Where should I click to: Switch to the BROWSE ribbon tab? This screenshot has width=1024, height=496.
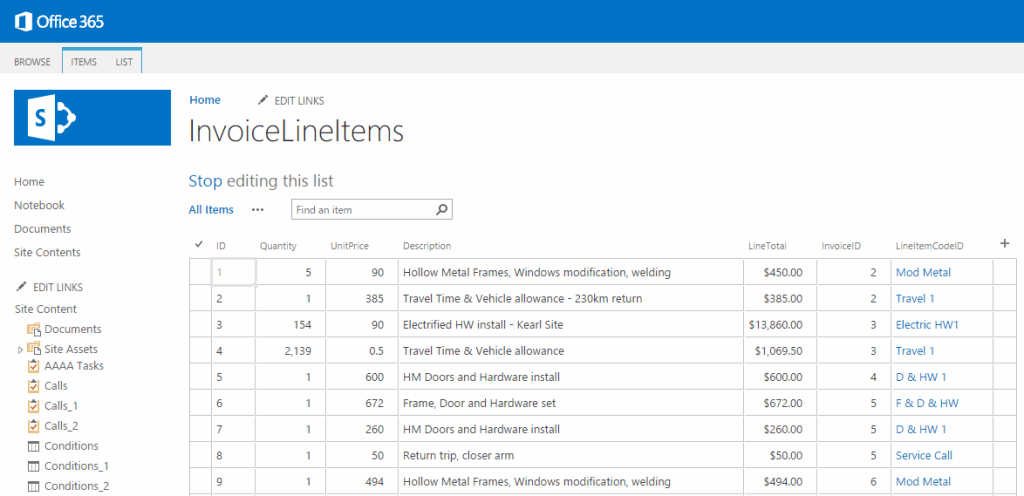[x=32, y=62]
